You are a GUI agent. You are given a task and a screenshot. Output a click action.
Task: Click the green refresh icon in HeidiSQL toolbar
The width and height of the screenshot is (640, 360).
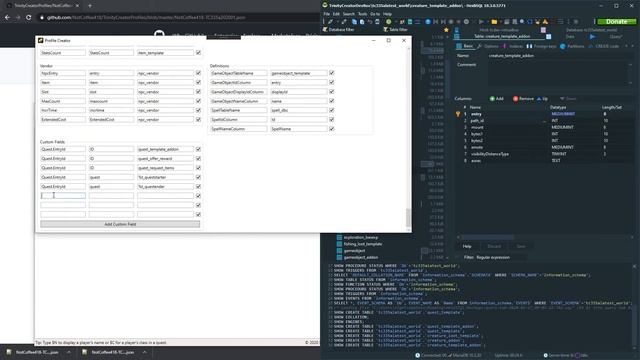click(x=389, y=22)
